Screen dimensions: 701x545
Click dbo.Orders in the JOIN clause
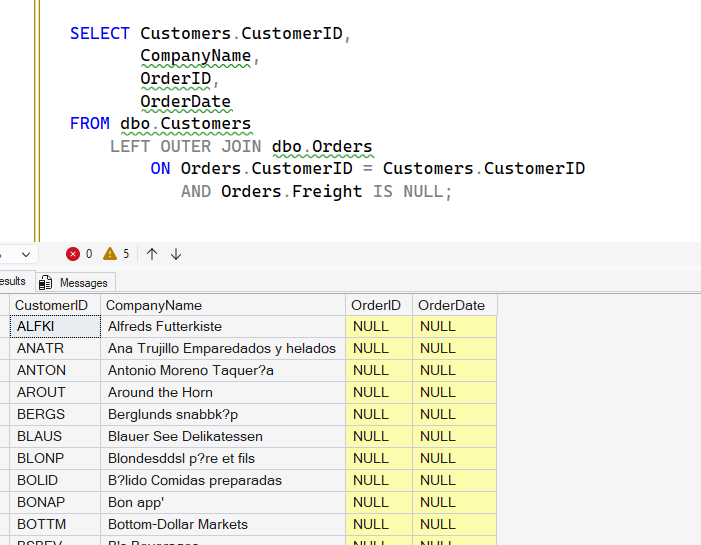click(321, 147)
